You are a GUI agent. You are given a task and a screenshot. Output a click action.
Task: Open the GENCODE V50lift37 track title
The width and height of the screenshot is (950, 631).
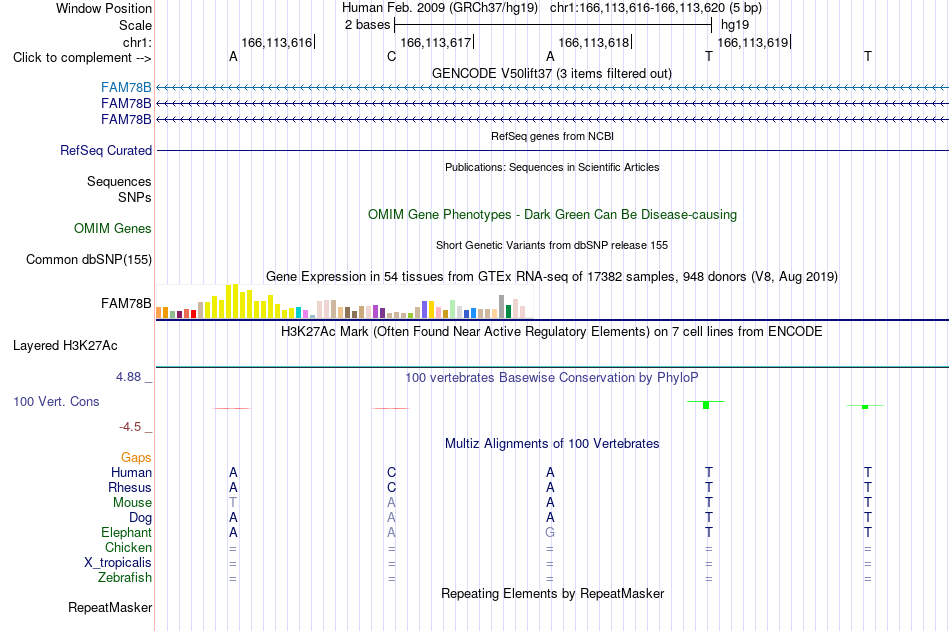[551, 73]
